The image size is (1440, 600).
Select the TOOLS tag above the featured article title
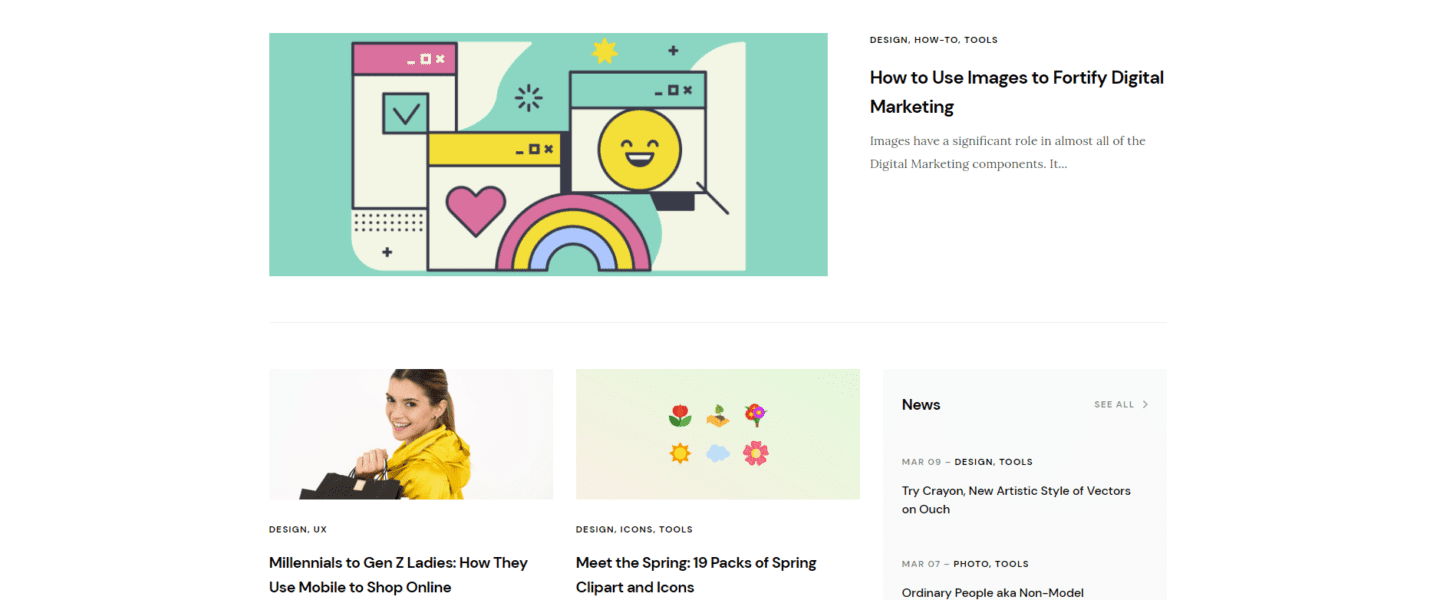981,40
